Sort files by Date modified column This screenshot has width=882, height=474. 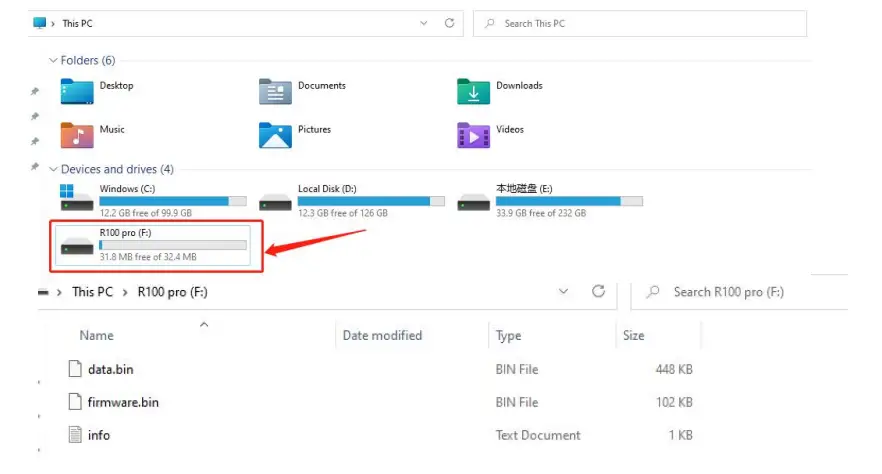[x=382, y=336]
